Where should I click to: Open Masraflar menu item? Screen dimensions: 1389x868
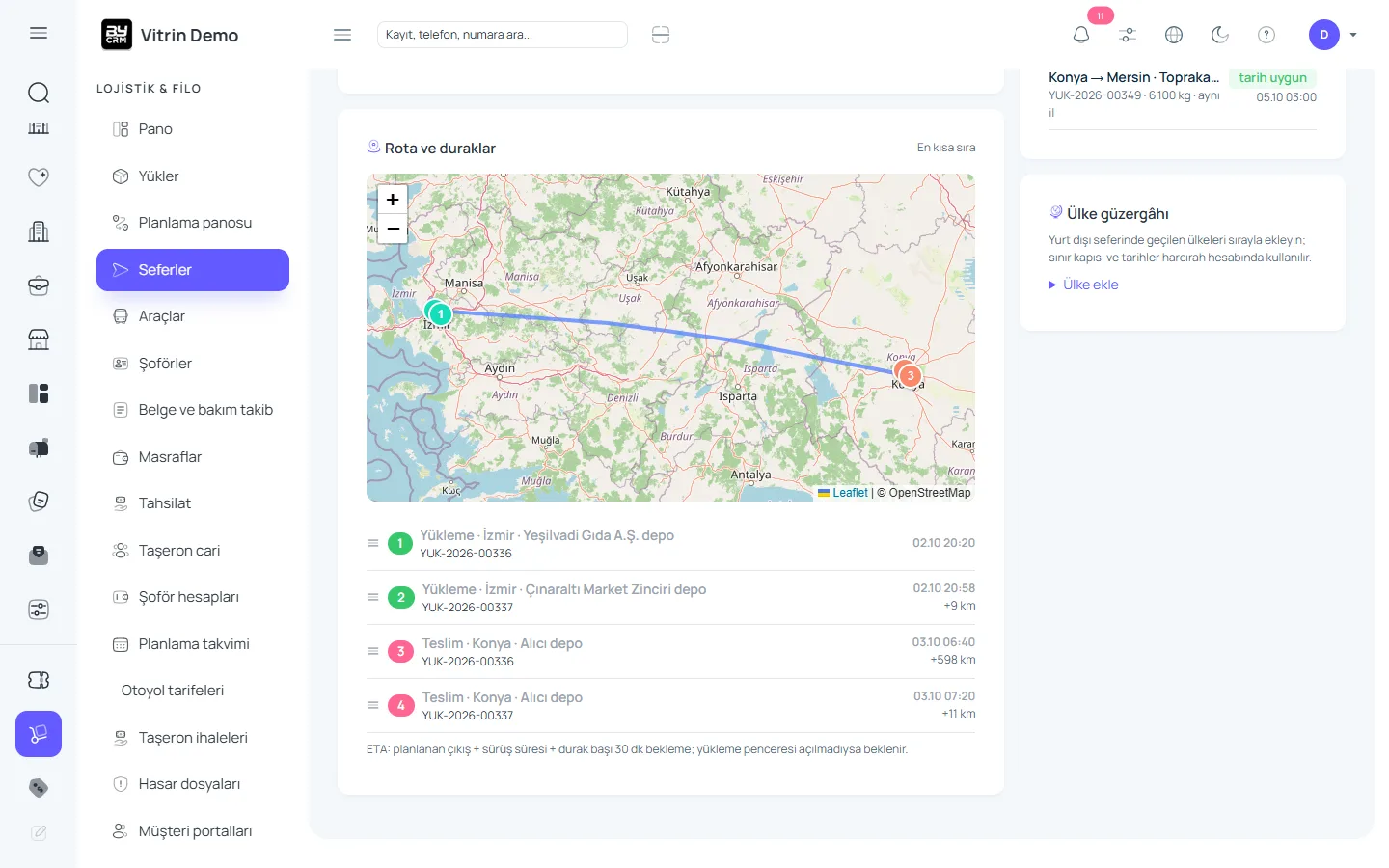193,457
